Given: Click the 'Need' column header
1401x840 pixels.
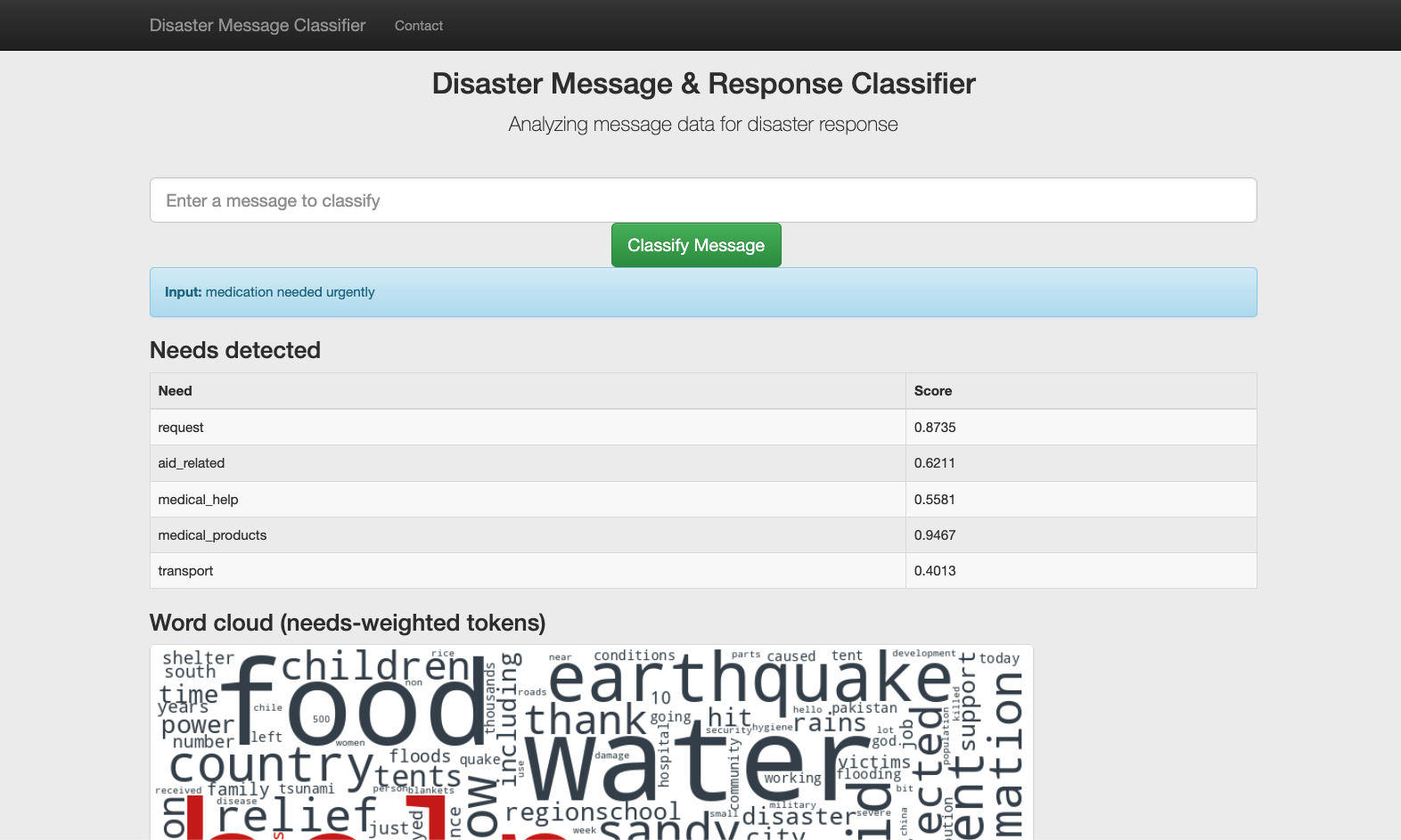Looking at the screenshot, I should 528,391.
